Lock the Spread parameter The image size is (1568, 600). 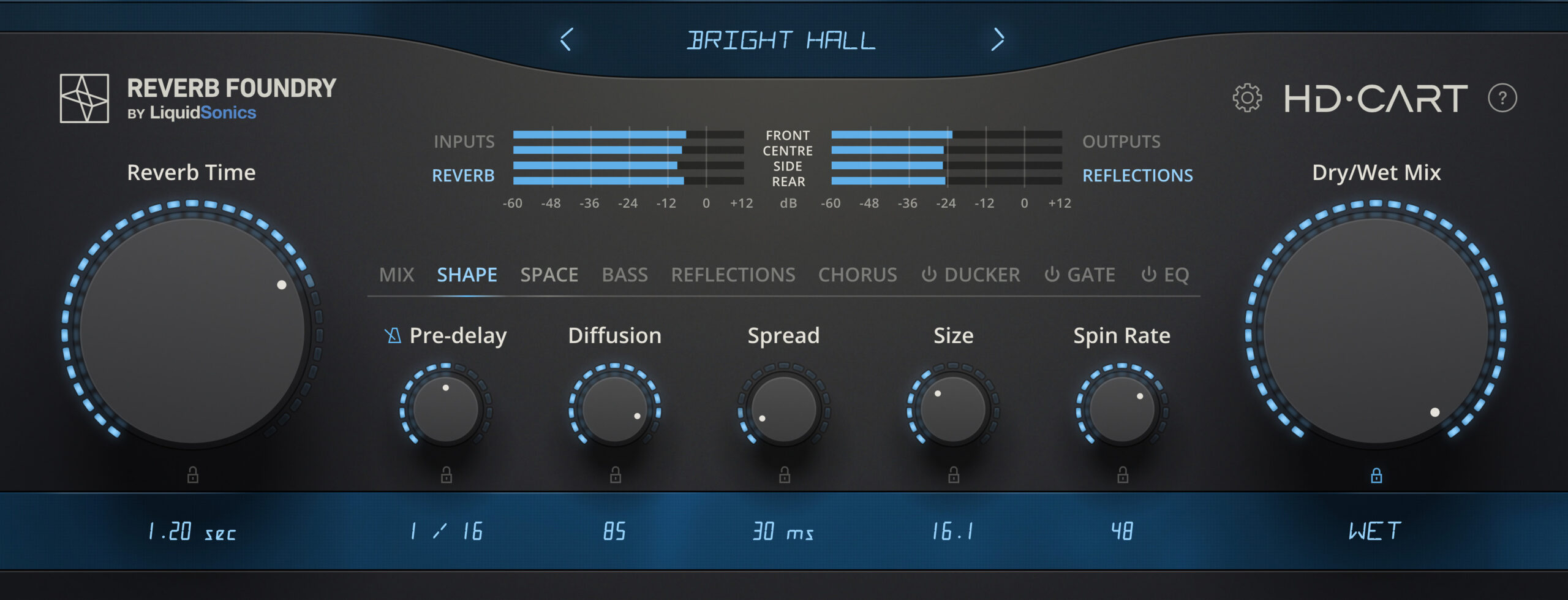pyautogui.click(x=785, y=474)
